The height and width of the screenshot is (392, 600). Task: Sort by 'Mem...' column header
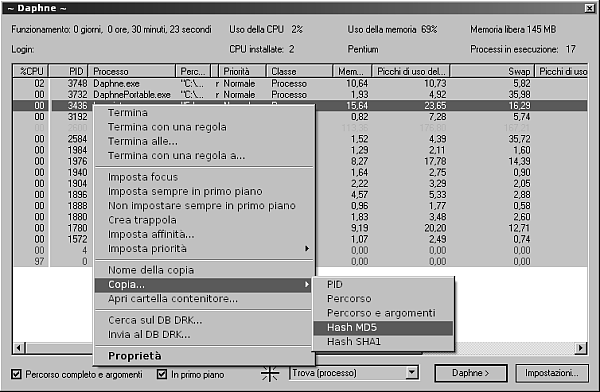(352, 71)
